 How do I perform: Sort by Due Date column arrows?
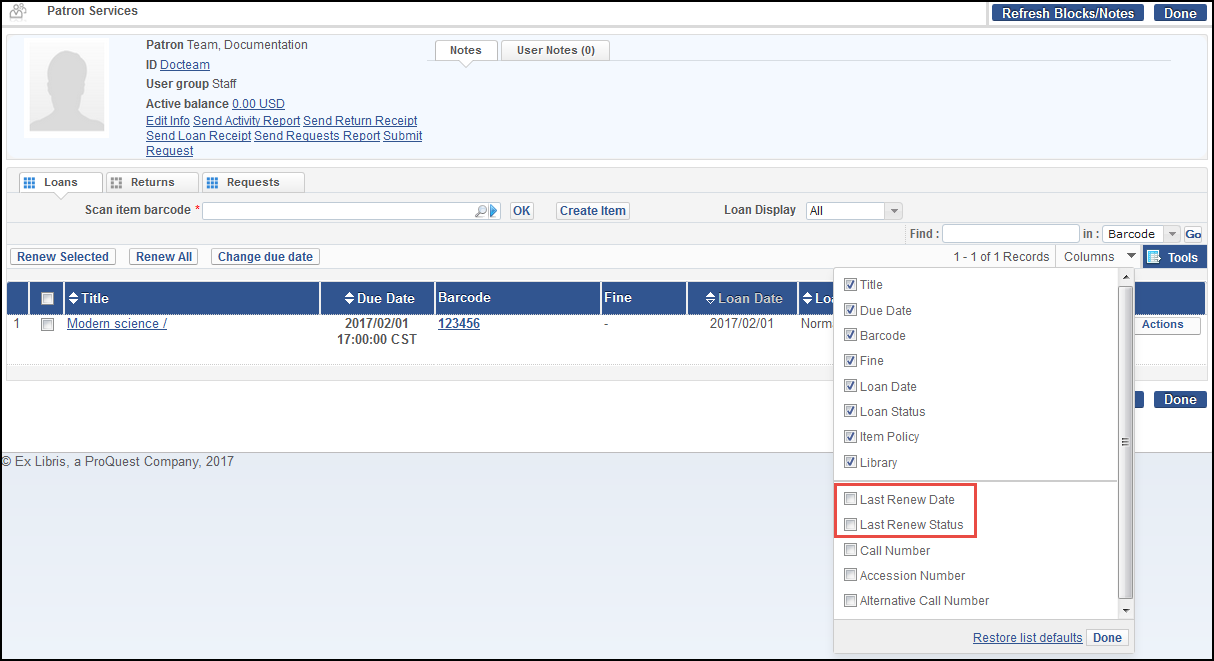(349, 298)
